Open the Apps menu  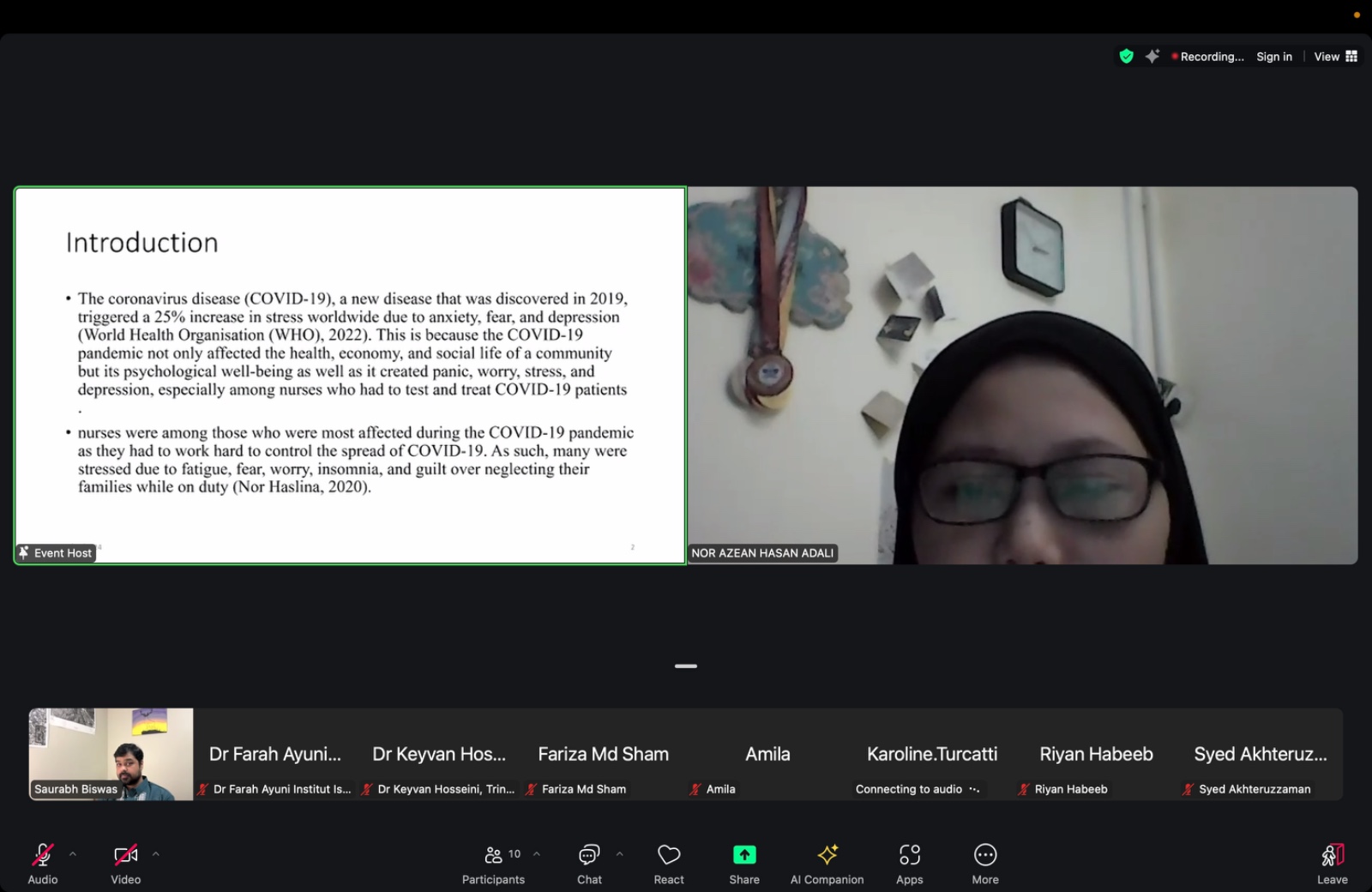click(x=909, y=862)
